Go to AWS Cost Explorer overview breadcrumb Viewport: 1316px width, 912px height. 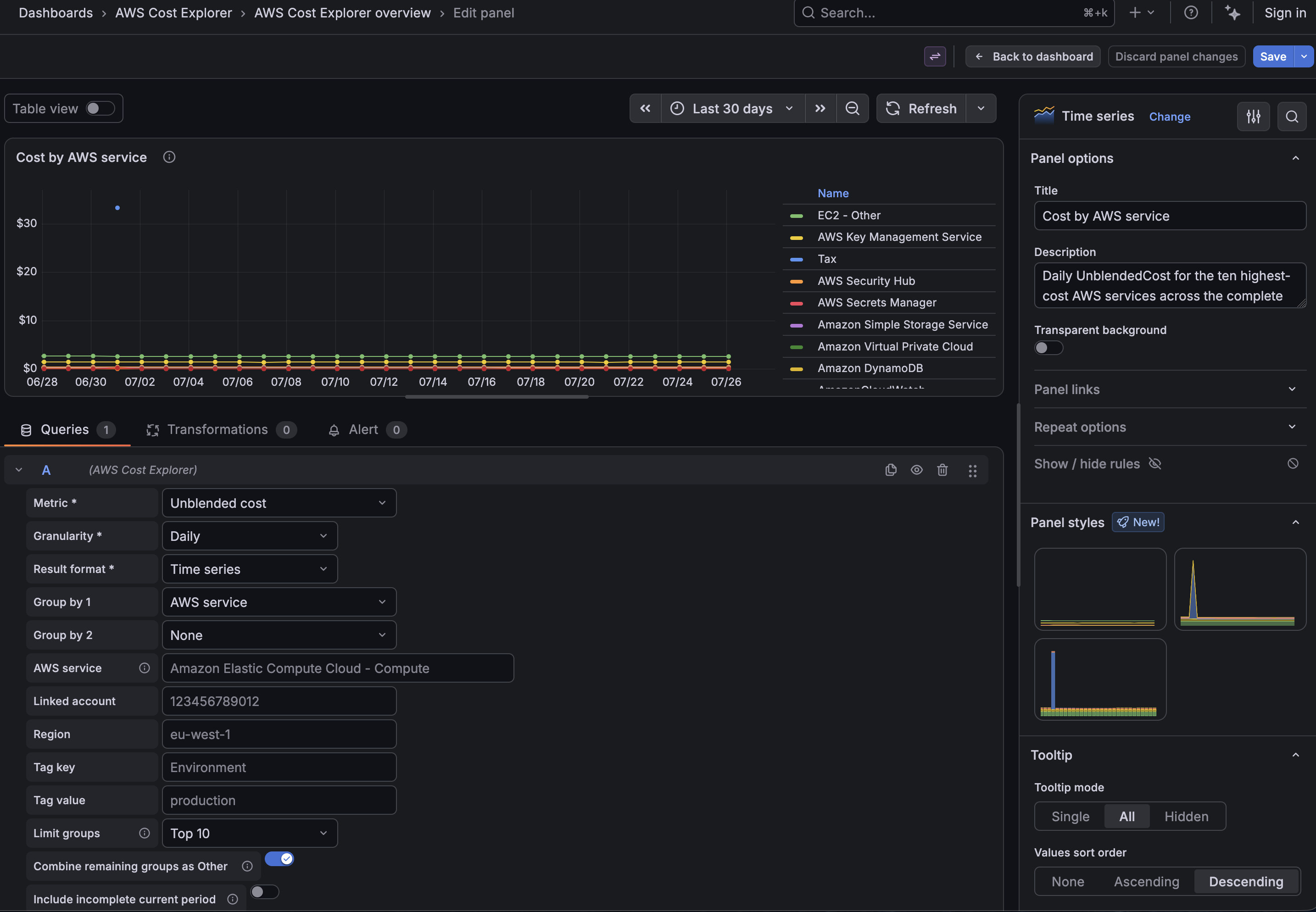(x=342, y=12)
